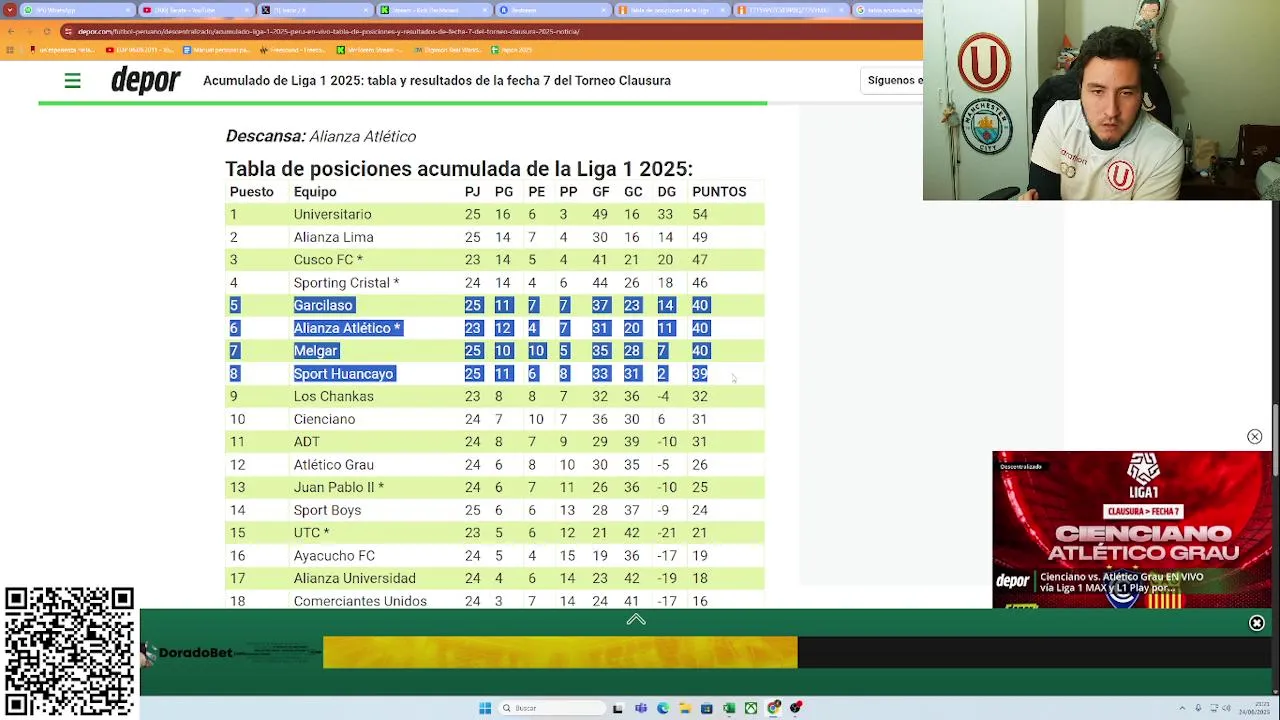
Task: Open the Depor hamburger menu
Action: [x=72, y=81]
